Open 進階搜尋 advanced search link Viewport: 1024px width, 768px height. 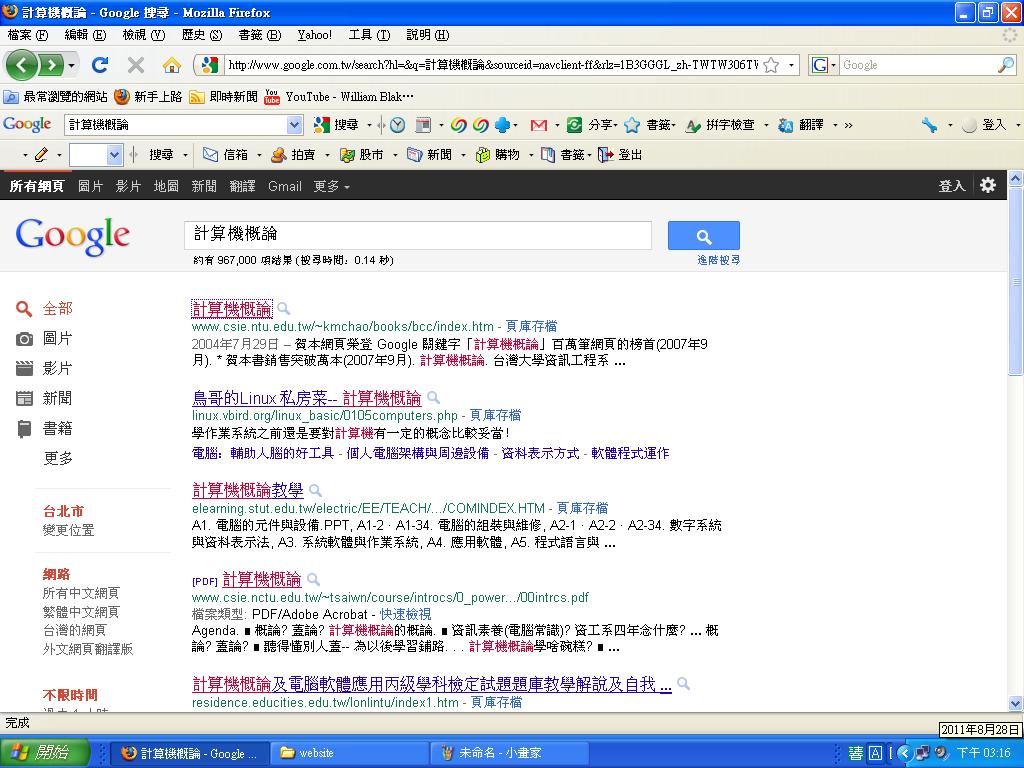[x=718, y=260]
